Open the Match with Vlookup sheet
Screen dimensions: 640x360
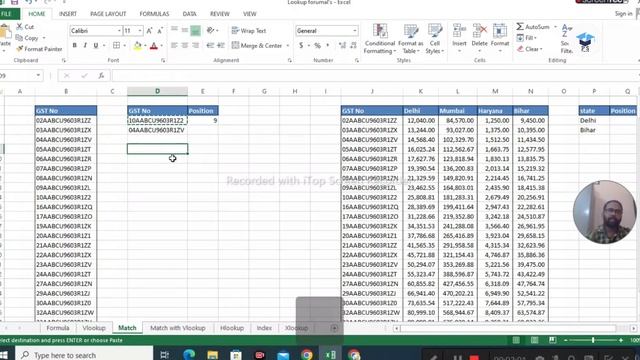click(x=178, y=328)
